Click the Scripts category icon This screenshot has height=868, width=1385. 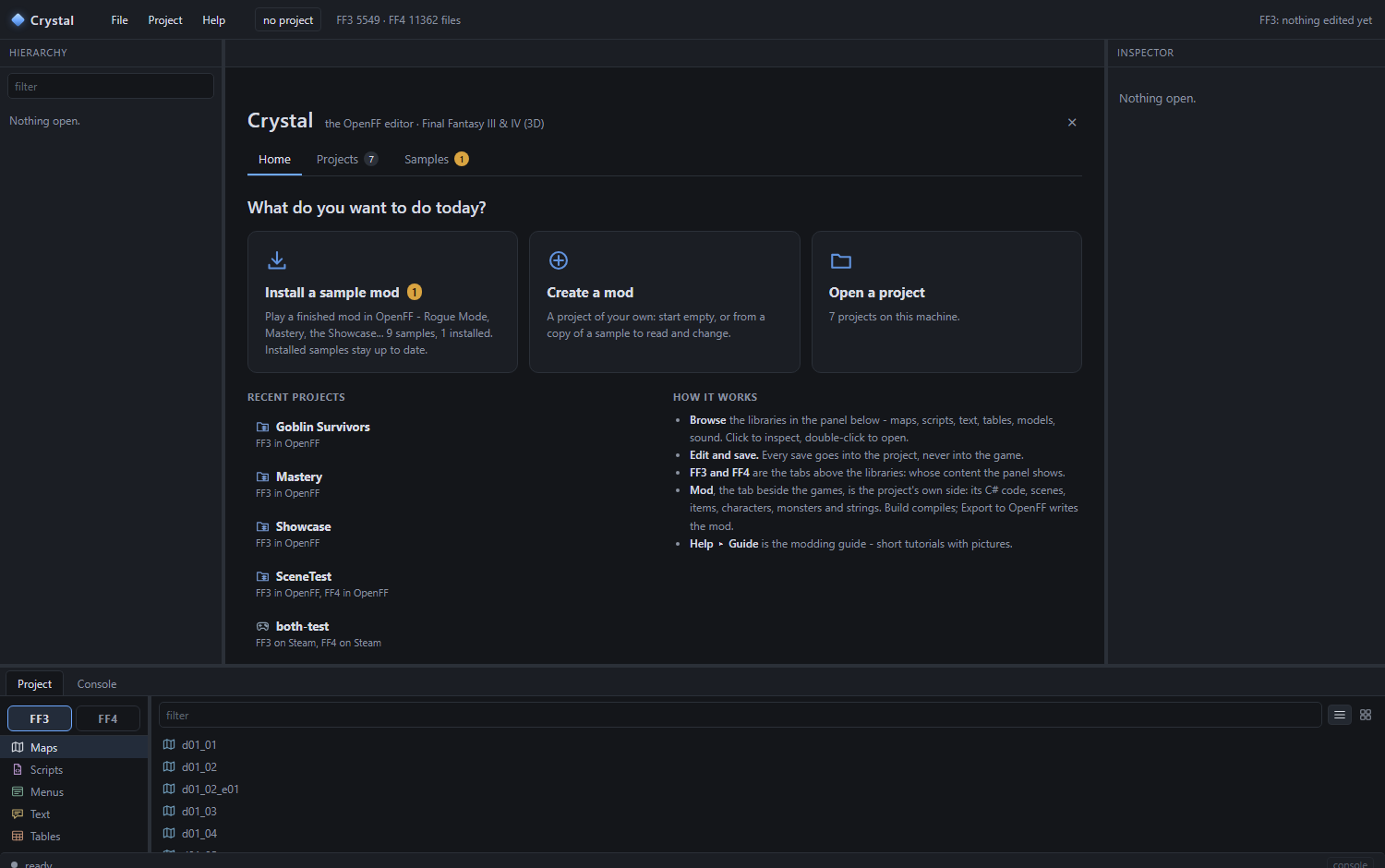(18, 769)
